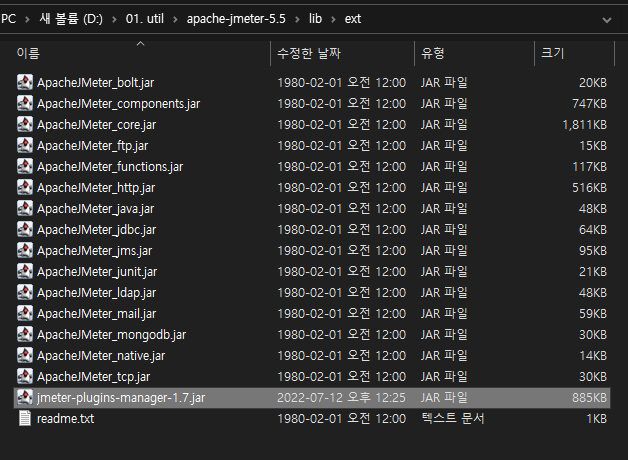
Task: Select file name ApacheJMeter_junit.jar
Action: [x=97, y=271]
